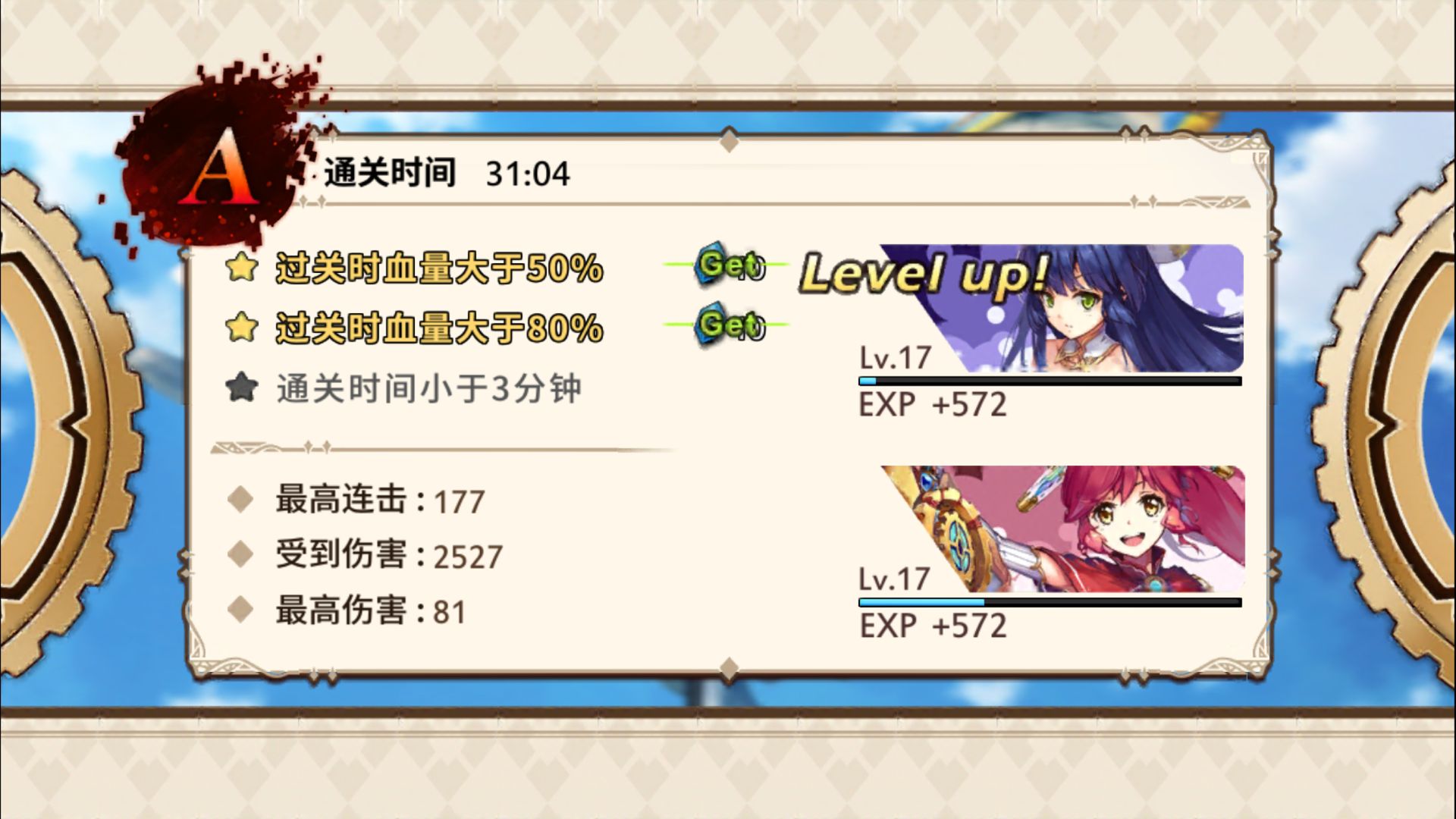This screenshot has width=1456, height=819.
Task: Click the gold star for health above 50%
Action: (x=241, y=268)
